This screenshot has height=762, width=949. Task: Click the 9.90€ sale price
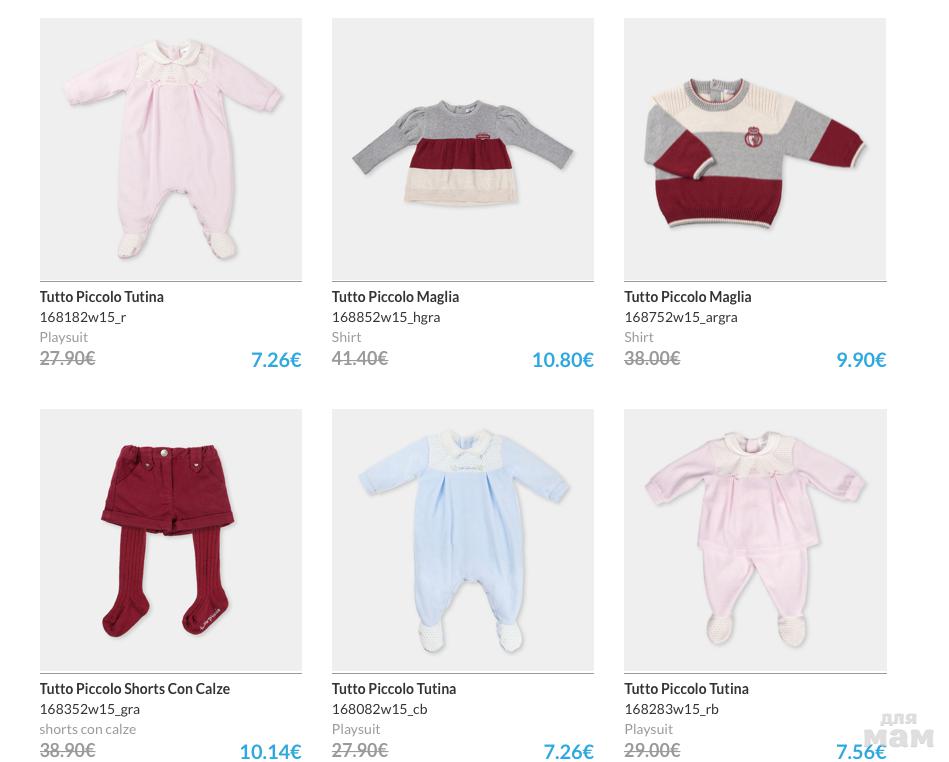pos(861,360)
